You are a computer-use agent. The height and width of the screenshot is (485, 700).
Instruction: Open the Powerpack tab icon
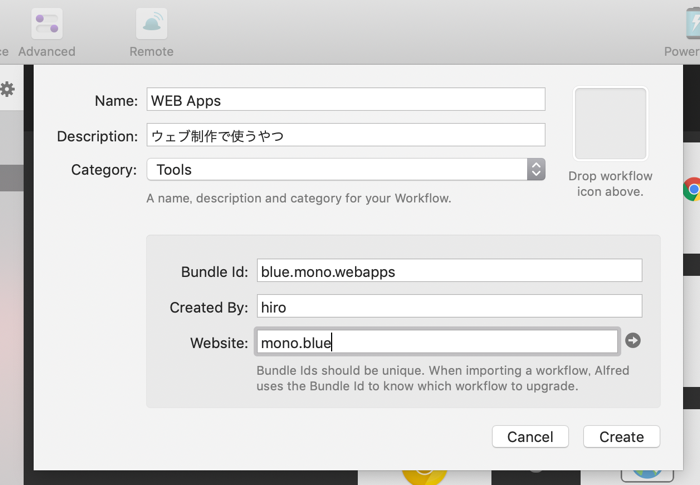pyautogui.click(x=692, y=24)
